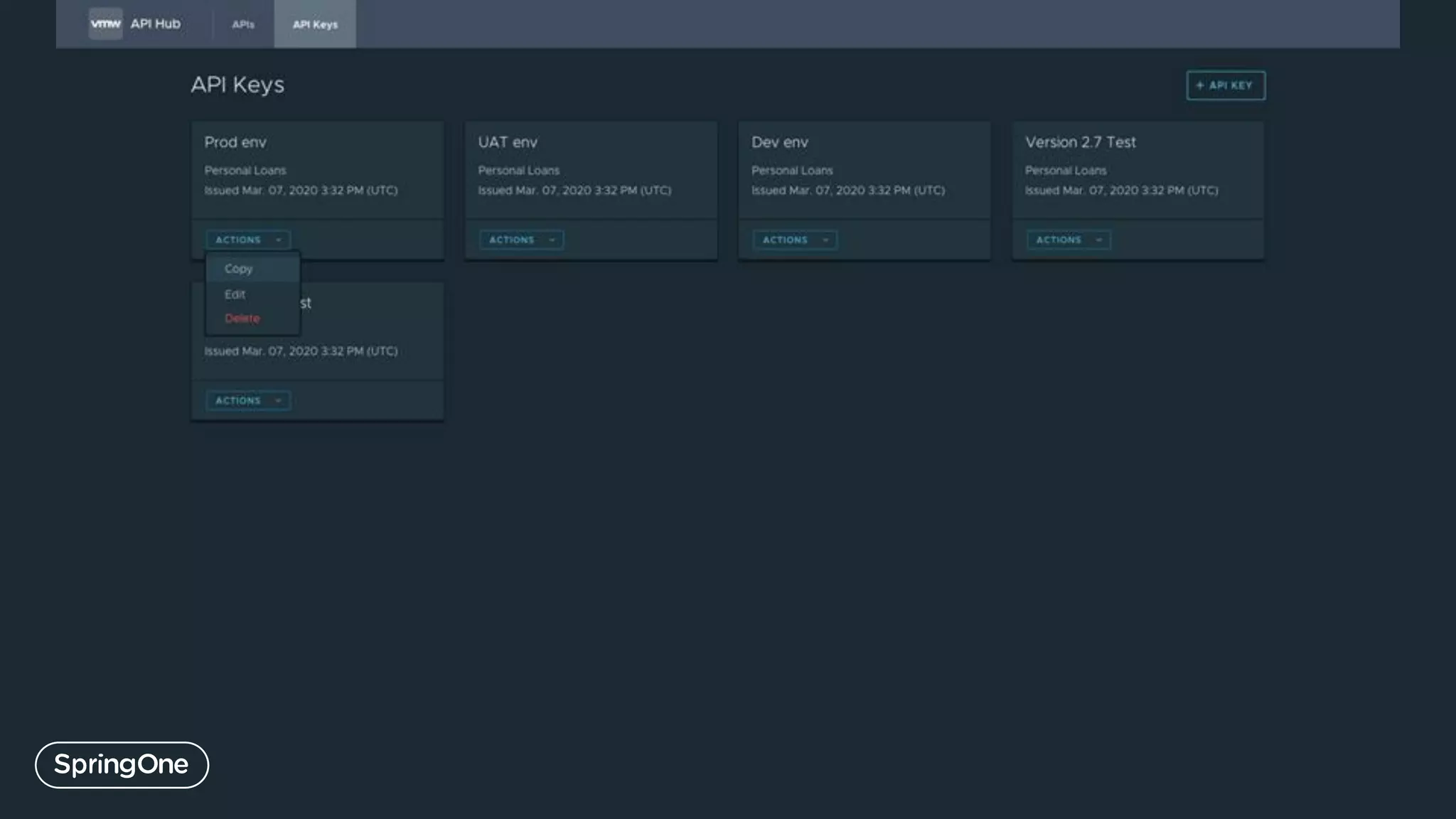Click the UAT env card title

click(508, 142)
